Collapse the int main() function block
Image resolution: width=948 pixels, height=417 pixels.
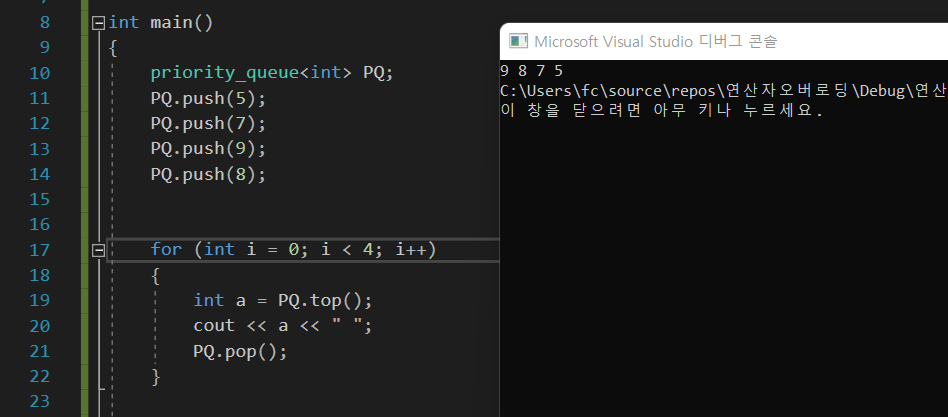[99, 23]
